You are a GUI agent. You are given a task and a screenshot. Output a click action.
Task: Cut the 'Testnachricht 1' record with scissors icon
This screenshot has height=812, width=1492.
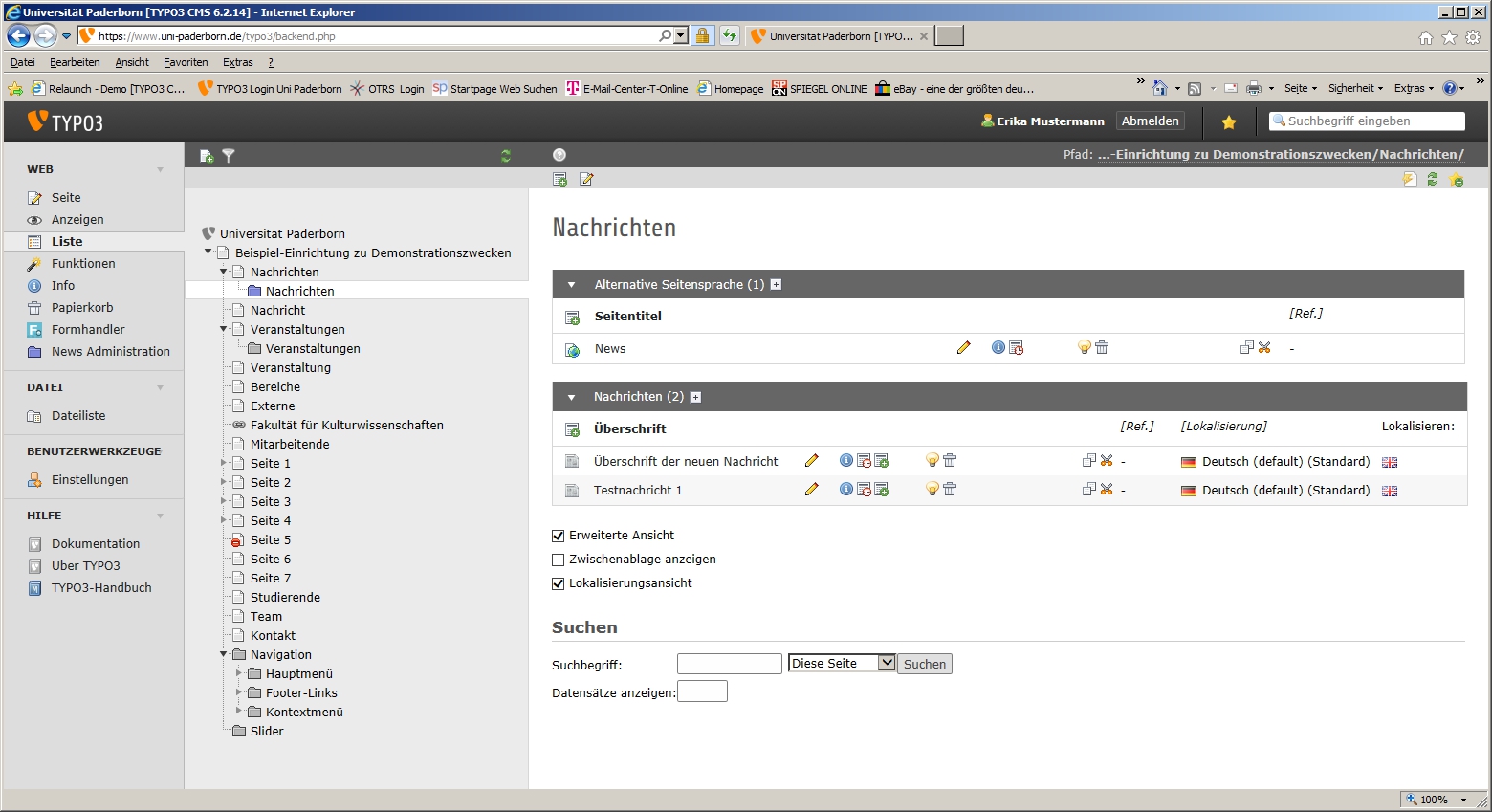tap(1107, 489)
